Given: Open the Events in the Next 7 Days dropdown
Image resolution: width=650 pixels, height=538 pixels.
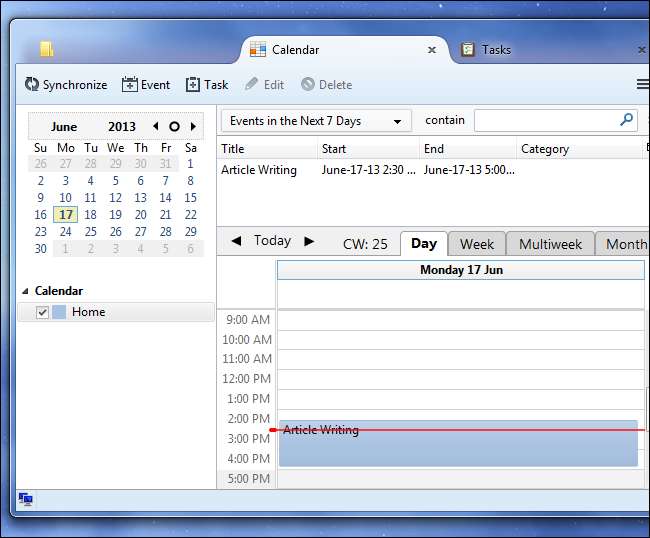Looking at the screenshot, I should pyautogui.click(x=315, y=121).
